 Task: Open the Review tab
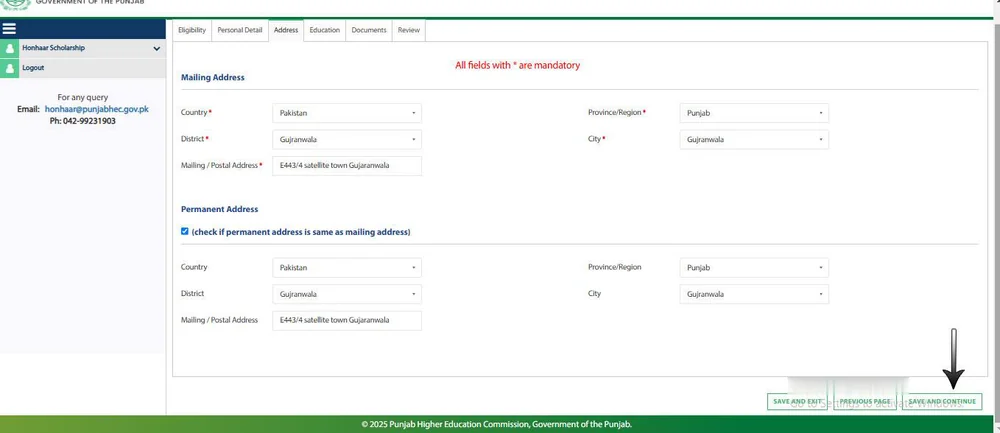[x=409, y=30]
